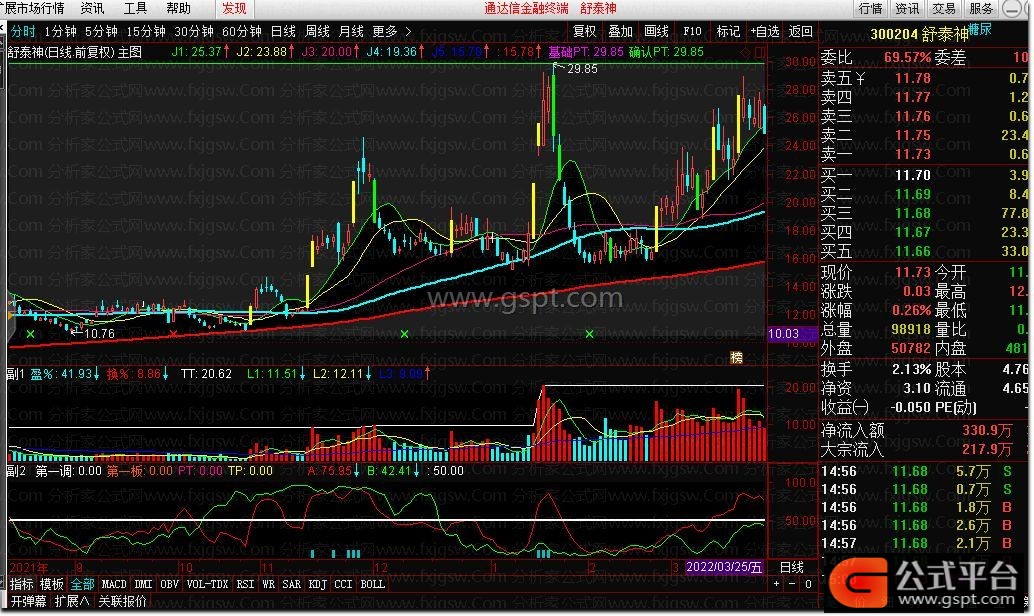
Task: Open the 帮助 menu
Action: (x=178, y=9)
